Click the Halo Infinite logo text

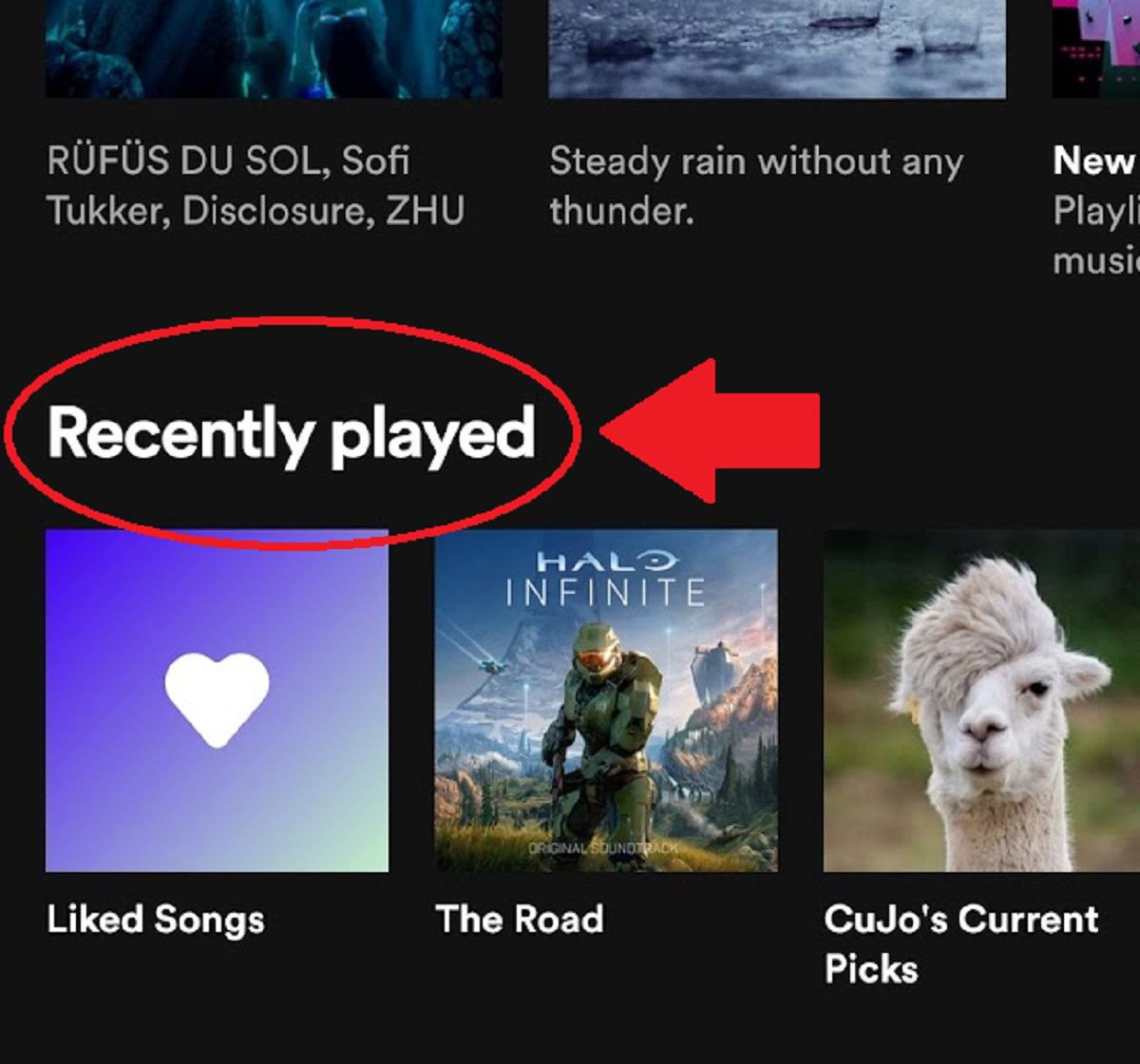606,578
